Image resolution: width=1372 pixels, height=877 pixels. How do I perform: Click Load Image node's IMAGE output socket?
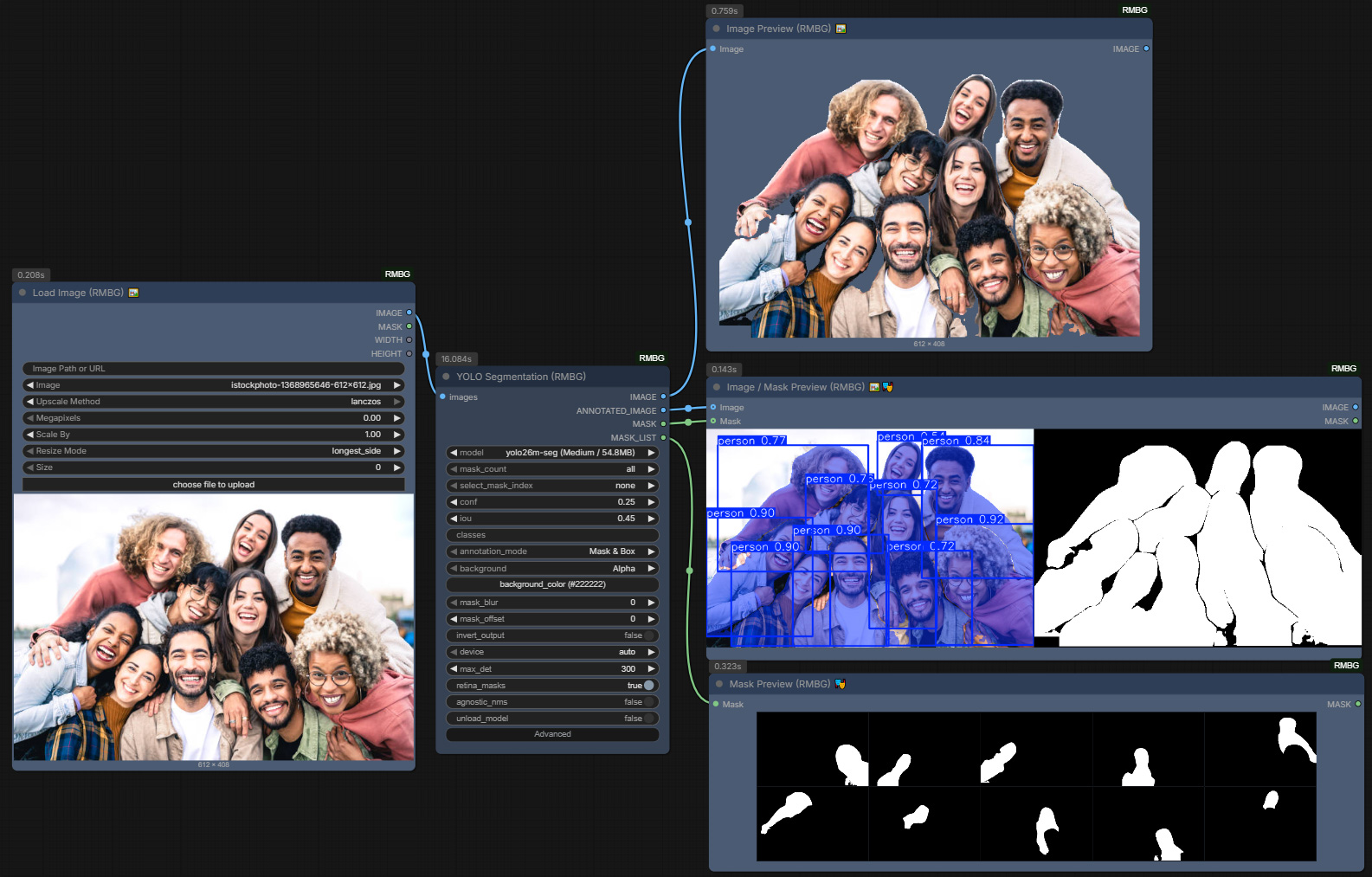point(409,313)
